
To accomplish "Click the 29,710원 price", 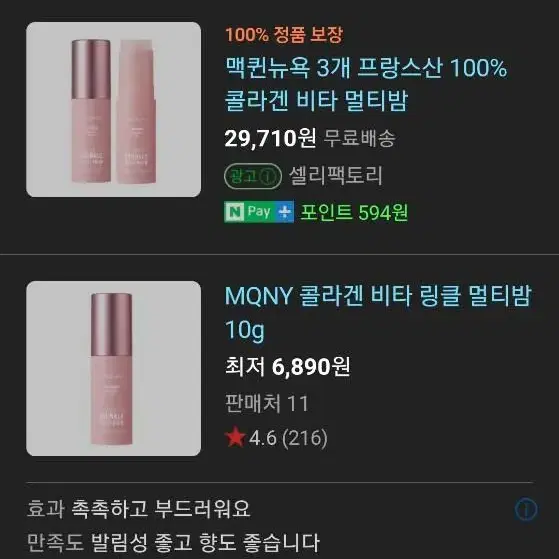I will click(270, 138).
